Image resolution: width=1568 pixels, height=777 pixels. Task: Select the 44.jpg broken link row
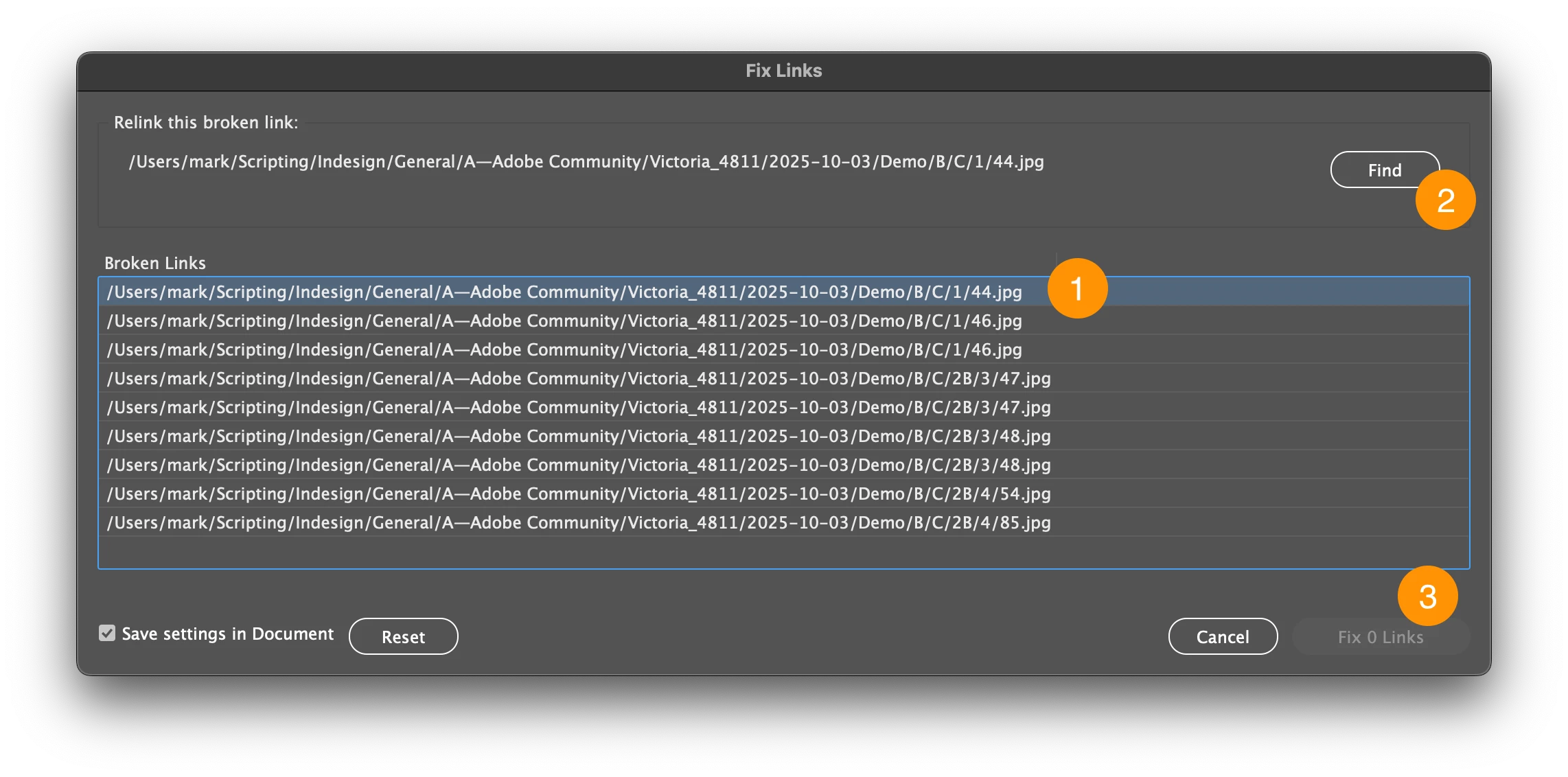pyautogui.click(x=563, y=292)
